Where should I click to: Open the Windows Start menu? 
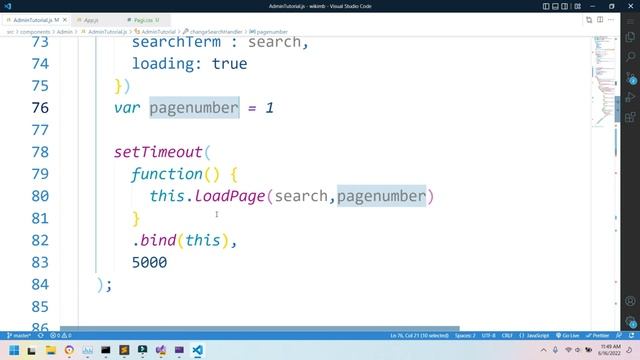pos(14,350)
